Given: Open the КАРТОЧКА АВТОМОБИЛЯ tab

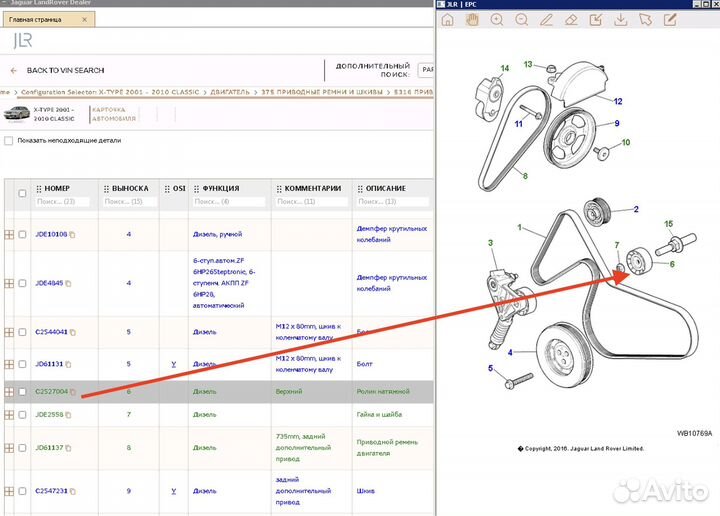Looking at the screenshot, I should click(x=114, y=114).
